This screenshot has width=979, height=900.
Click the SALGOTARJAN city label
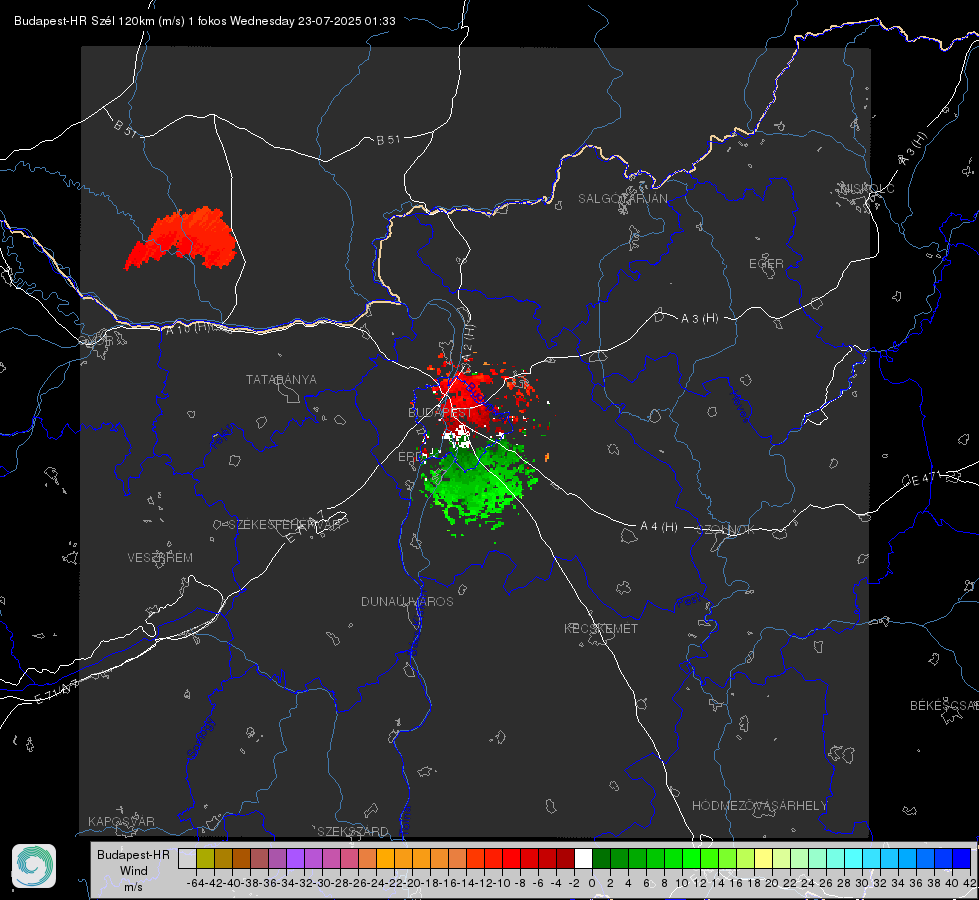622,199
